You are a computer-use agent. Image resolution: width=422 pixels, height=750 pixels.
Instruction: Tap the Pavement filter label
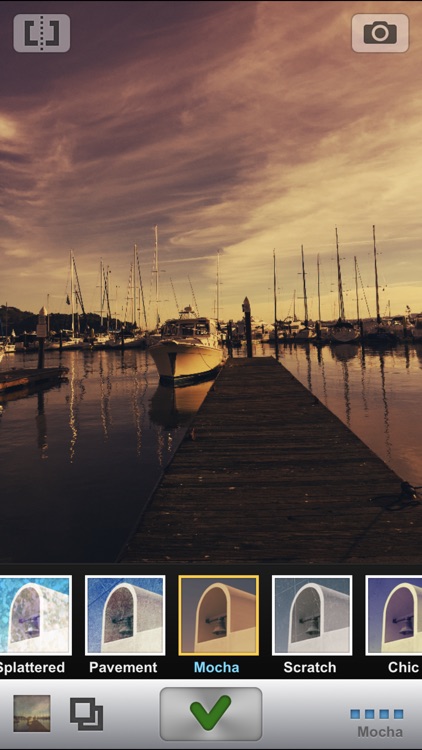pos(123,667)
